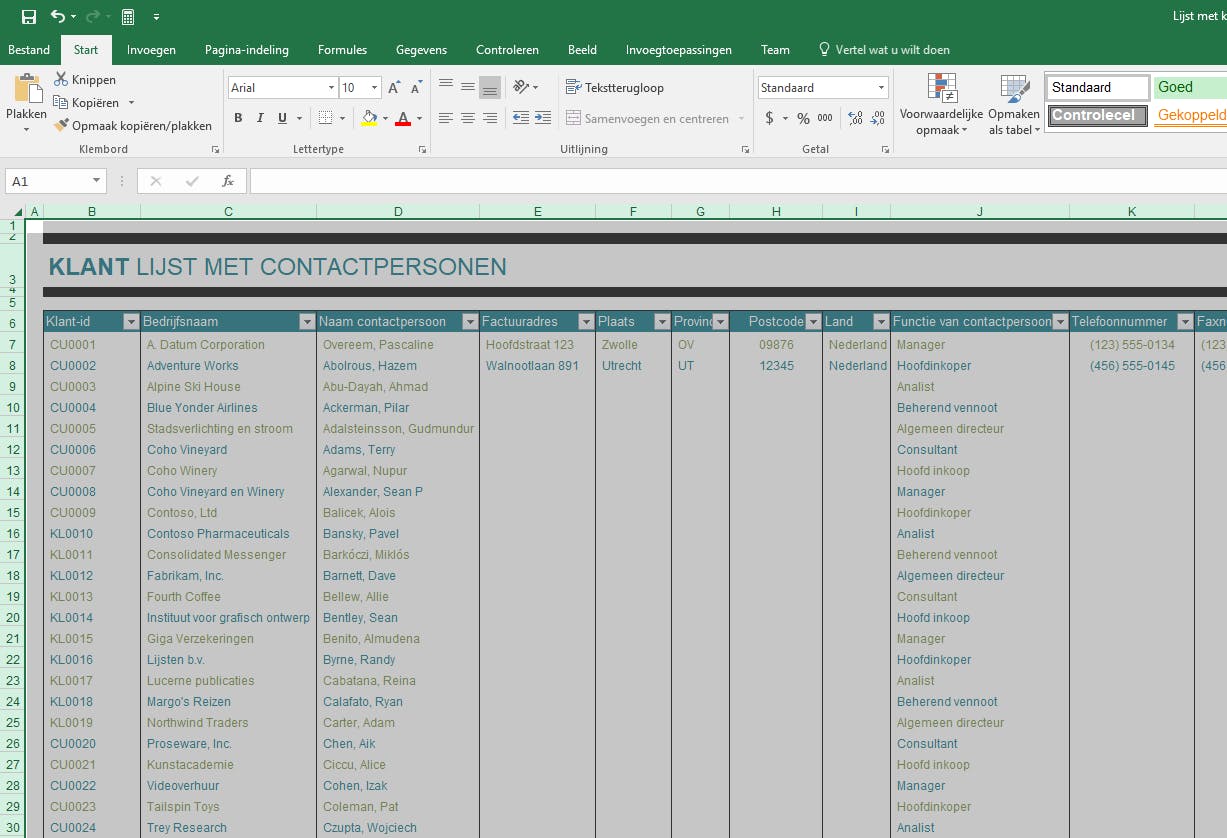1227x838 pixels.
Task: Click the increase font size icon
Action: [394, 88]
